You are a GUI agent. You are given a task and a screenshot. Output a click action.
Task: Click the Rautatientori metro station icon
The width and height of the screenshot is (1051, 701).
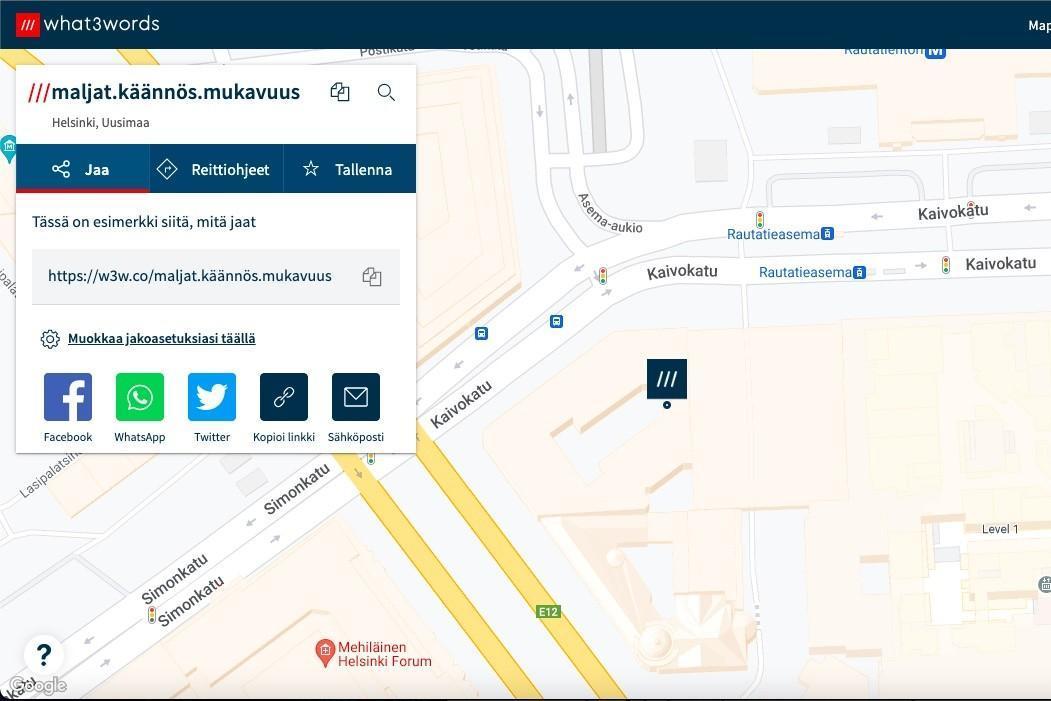[x=935, y=50]
